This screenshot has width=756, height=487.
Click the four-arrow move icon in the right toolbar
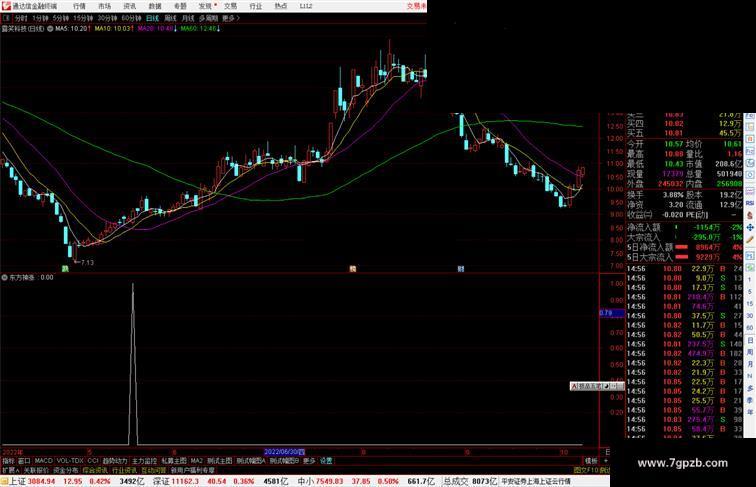point(750,227)
